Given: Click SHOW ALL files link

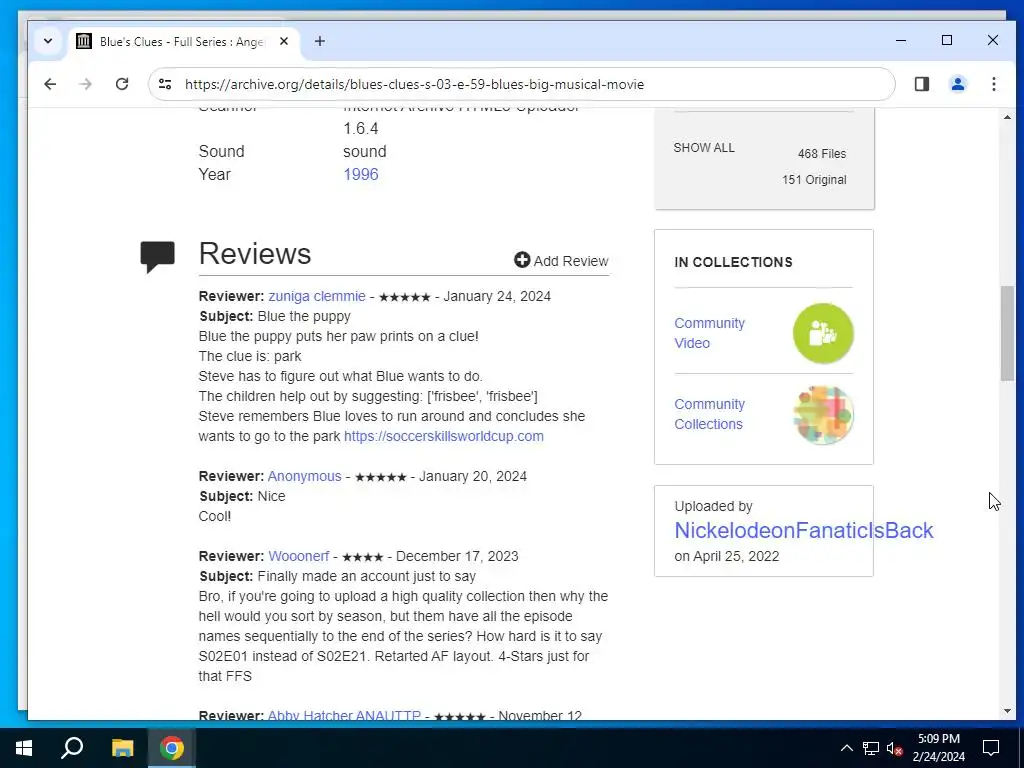Looking at the screenshot, I should pos(704,148).
